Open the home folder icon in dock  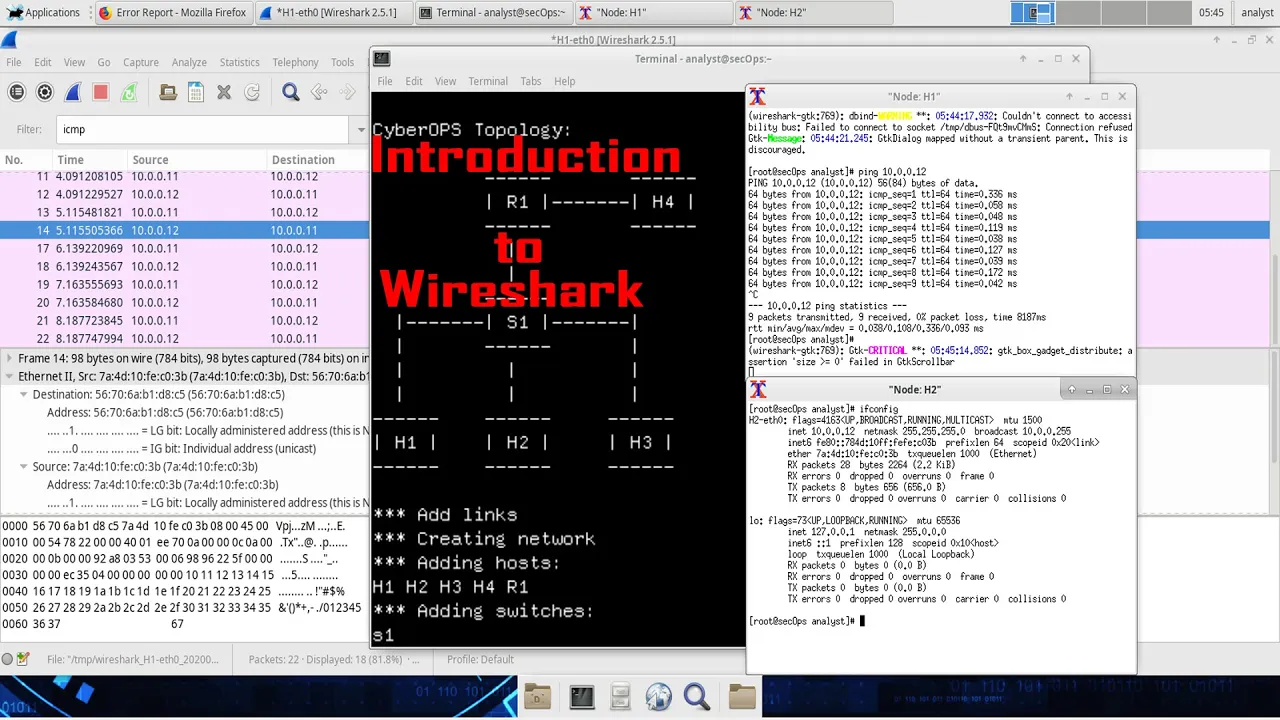(537, 696)
